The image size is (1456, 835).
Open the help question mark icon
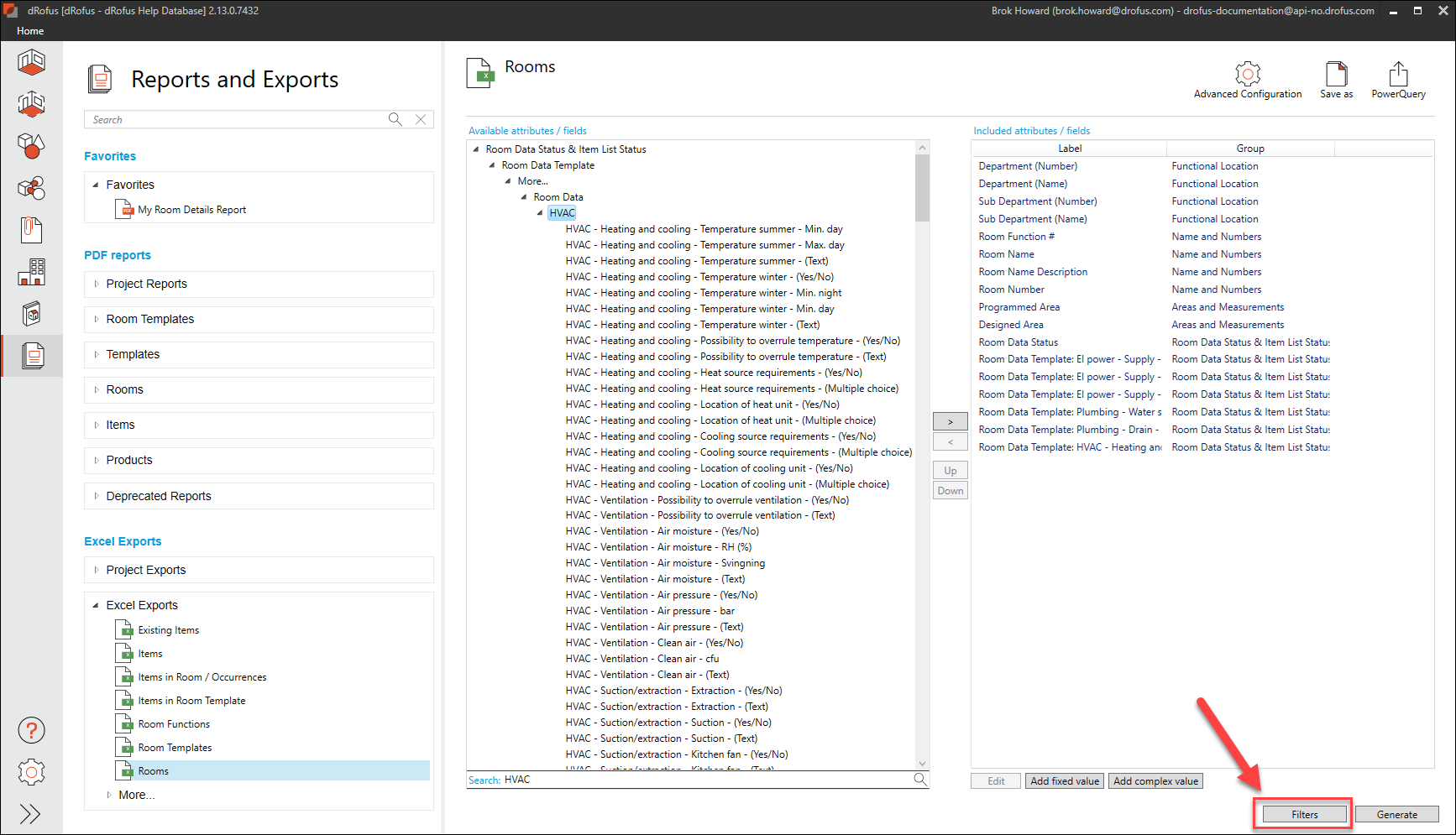31,731
